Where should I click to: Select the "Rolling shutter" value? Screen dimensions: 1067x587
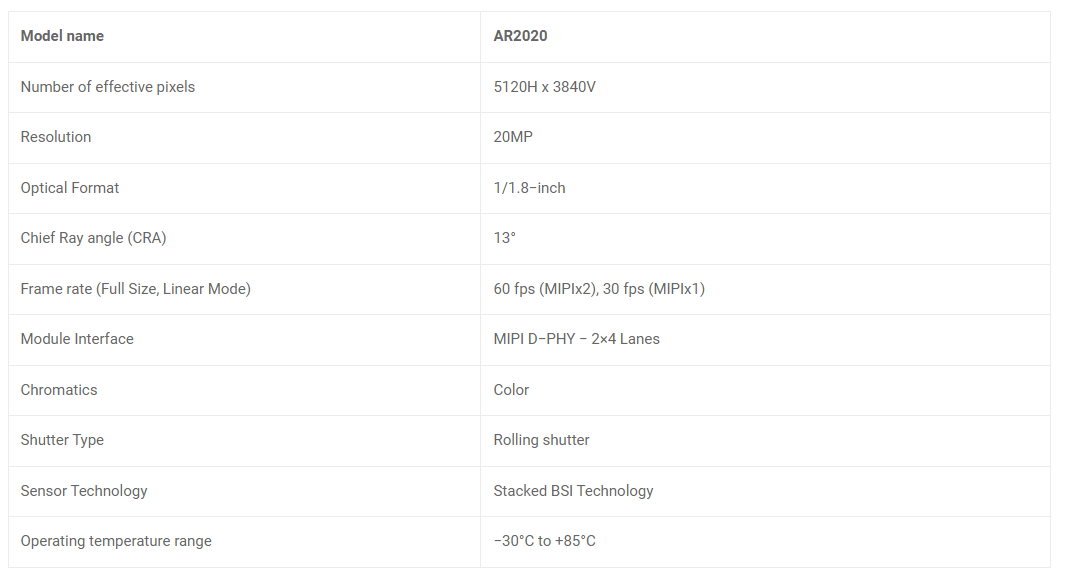[541, 440]
